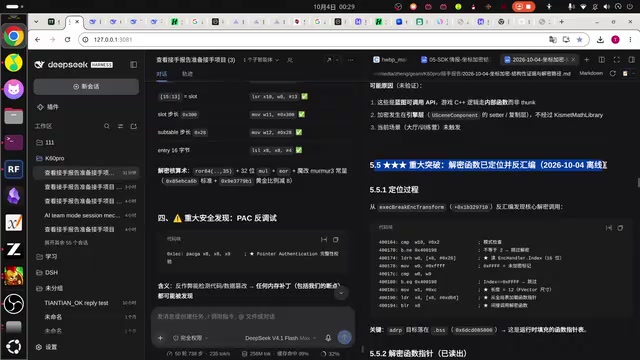The image size is (640, 360).
Task: Open the 完全权限 permission dropdown
Action: point(190,338)
